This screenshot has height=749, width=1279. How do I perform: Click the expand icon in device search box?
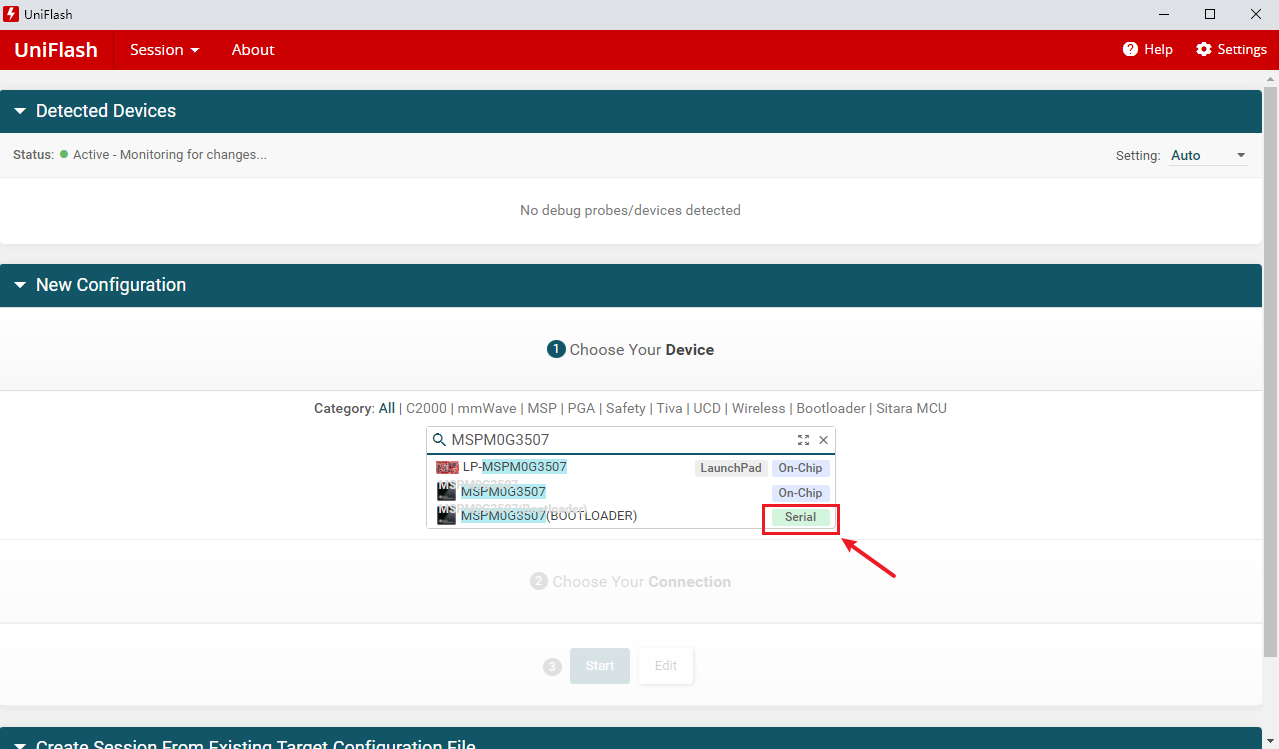[803, 440]
